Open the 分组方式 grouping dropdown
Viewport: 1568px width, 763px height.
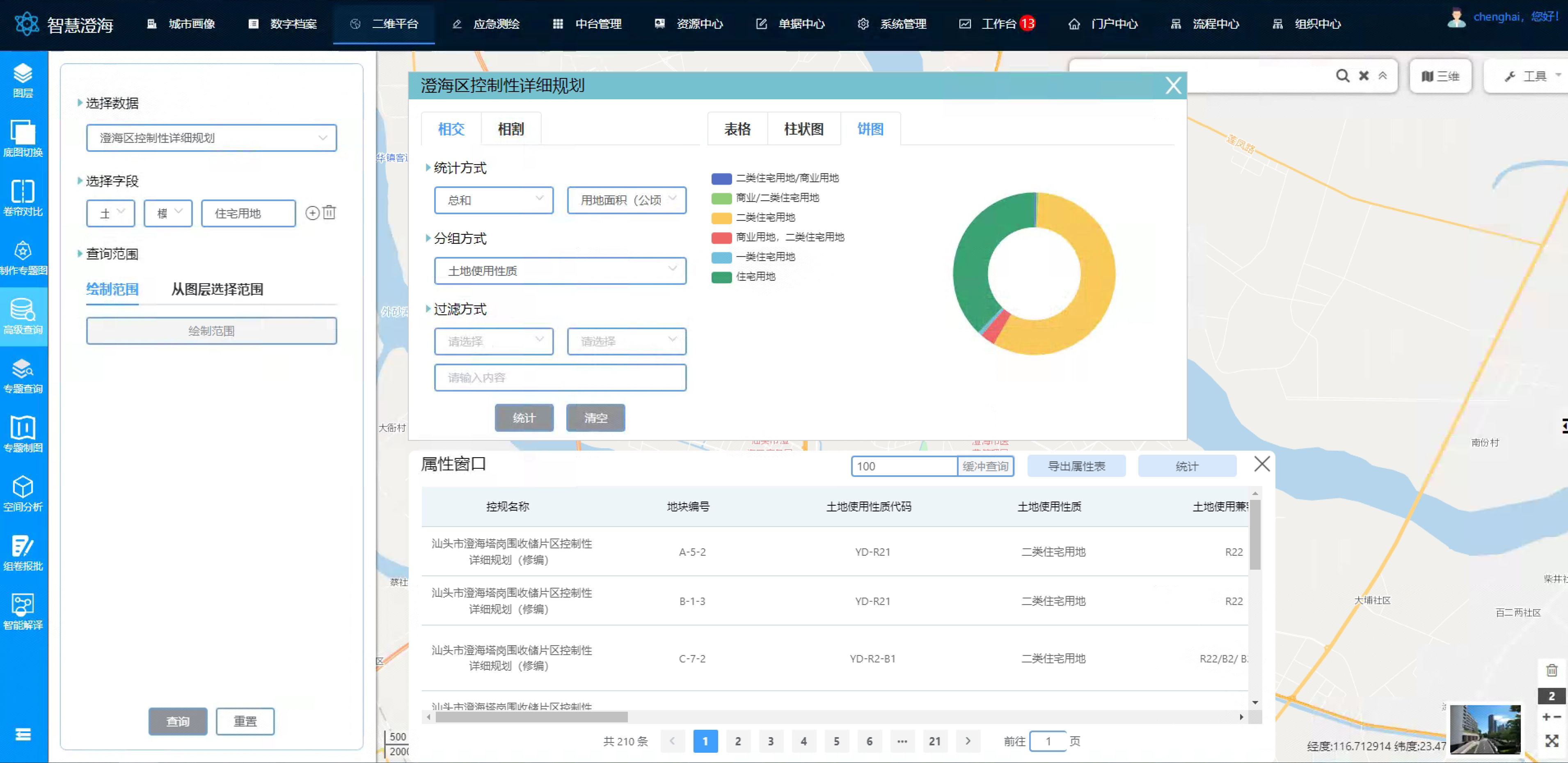click(x=559, y=270)
